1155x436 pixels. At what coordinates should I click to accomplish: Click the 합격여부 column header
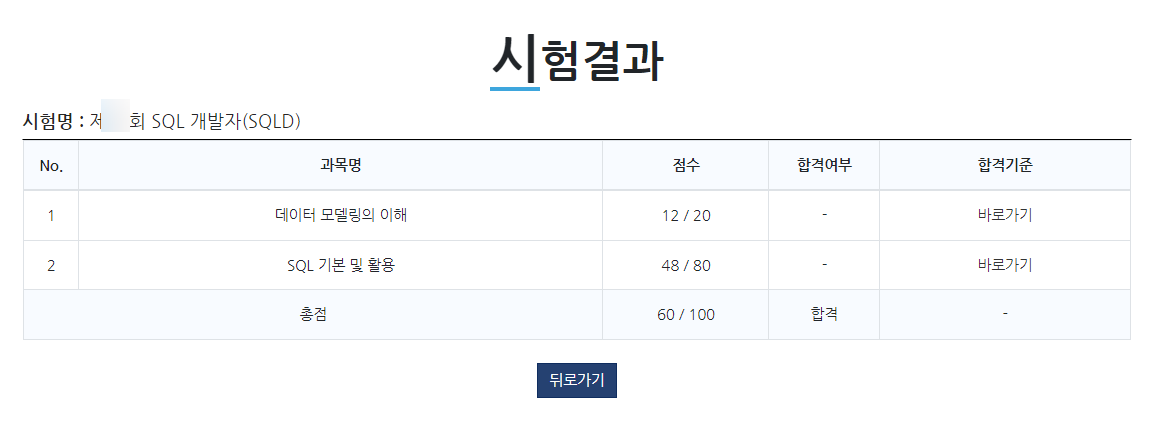[x=824, y=166]
